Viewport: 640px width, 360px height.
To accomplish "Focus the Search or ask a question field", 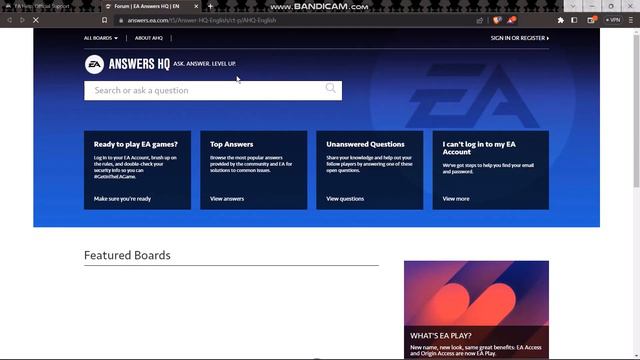I will [x=213, y=91].
